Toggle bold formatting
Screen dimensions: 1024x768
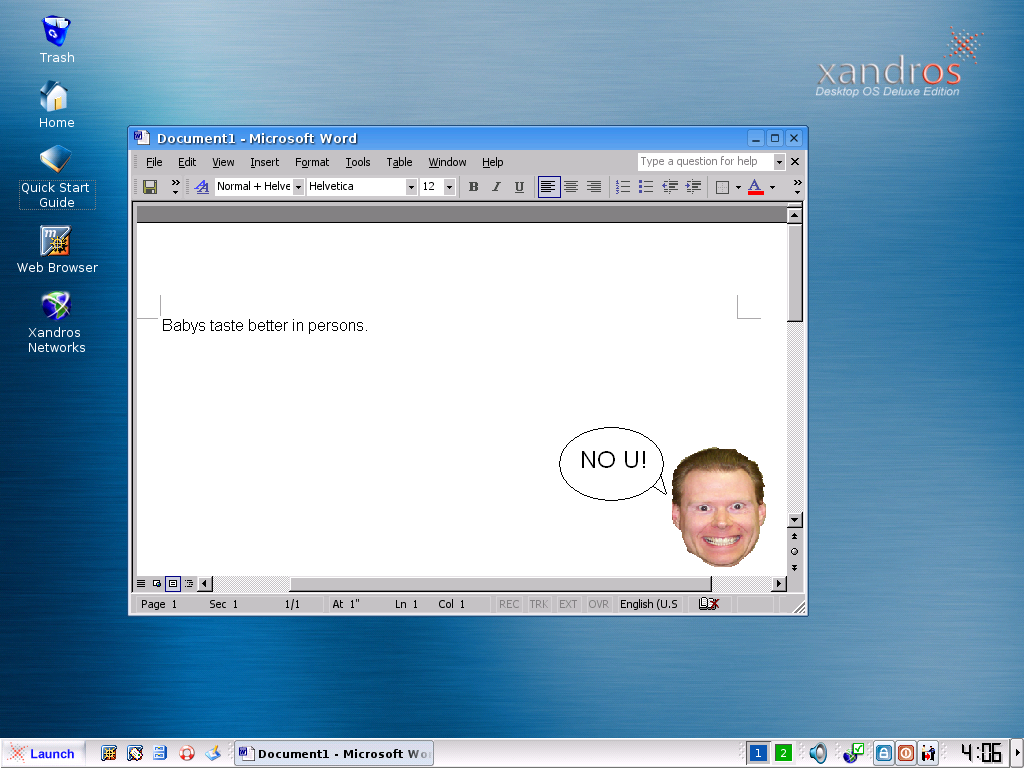pyautogui.click(x=473, y=187)
